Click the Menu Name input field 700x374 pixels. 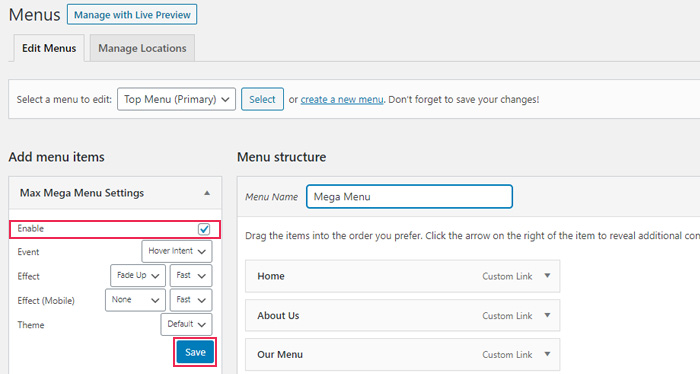tap(409, 196)
